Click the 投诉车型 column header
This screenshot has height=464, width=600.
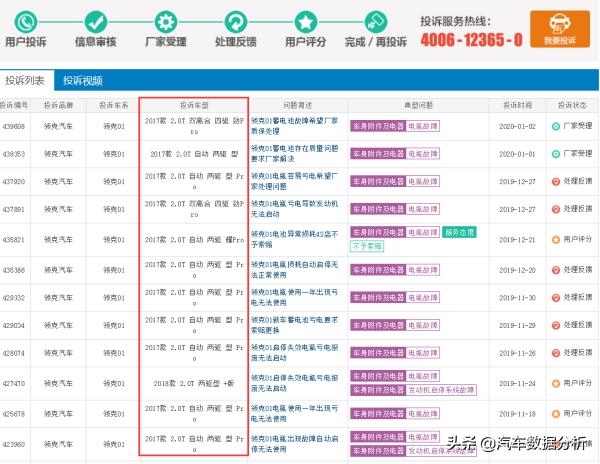tap(194, 105)
